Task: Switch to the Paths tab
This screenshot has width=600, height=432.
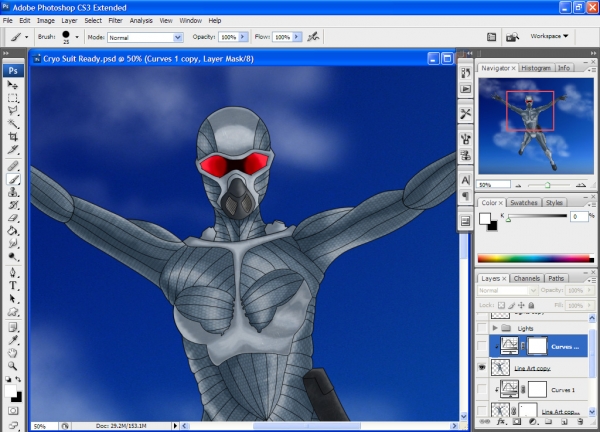Action: [556, 278]
